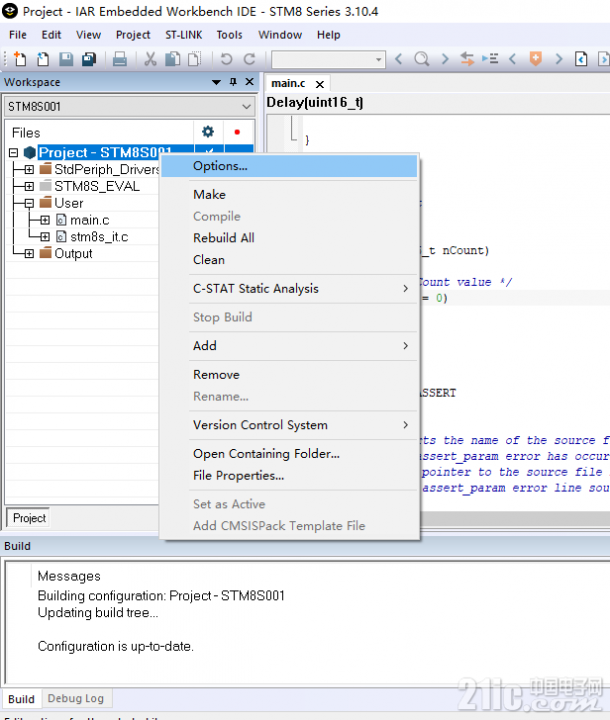Select Make in the context menu
610x720 pixels.
point(289,195)
